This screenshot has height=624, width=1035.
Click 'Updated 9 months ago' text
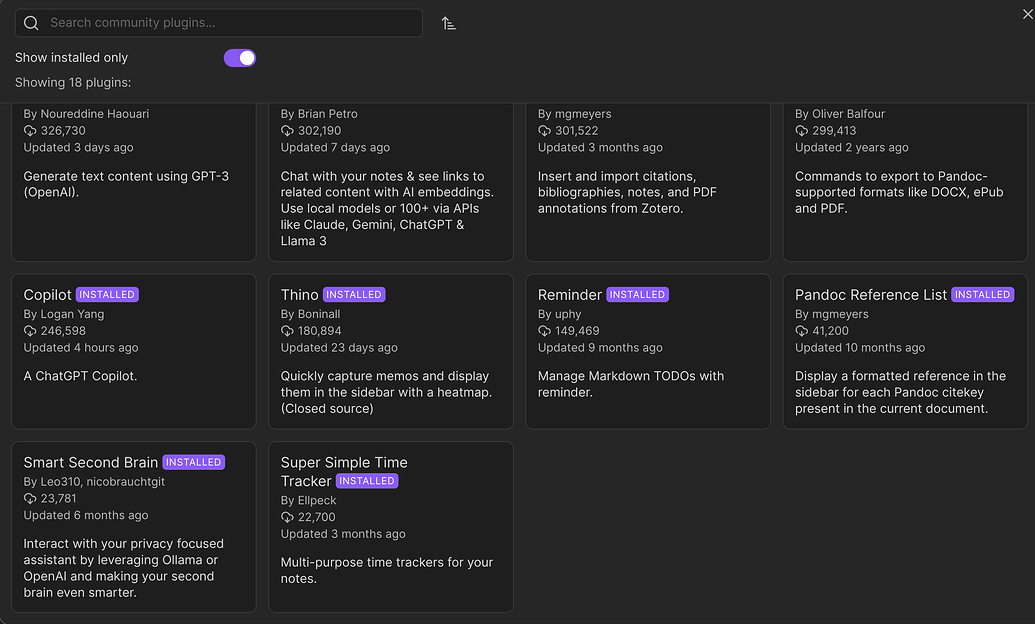pyautogui.click(x=600, y=348)
